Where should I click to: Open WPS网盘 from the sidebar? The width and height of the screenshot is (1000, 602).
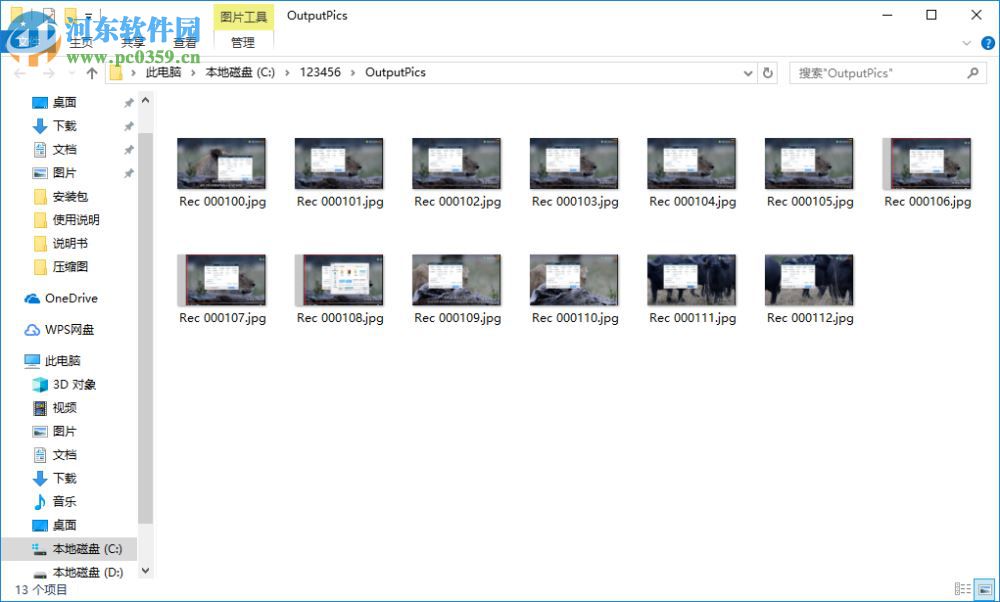68,328
